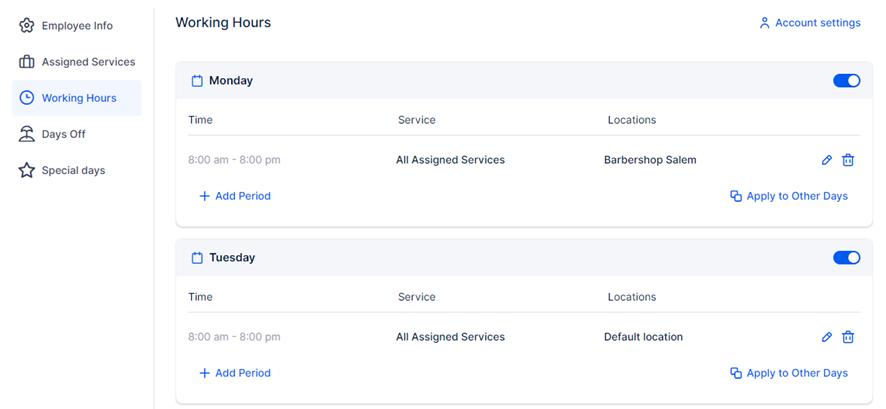This screenshot has width=886, height=409.
Task: Turn off the Tuesday working hours toggle
Action: pos(846,258)
